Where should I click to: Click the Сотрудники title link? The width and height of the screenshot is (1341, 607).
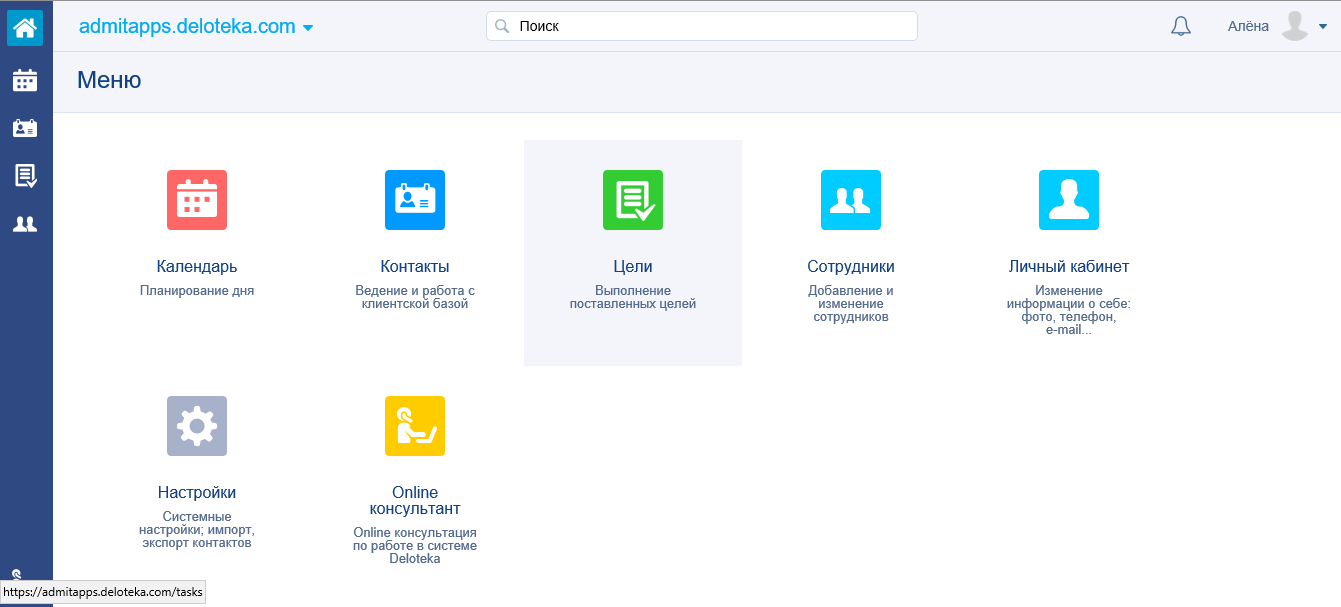pyautogui.click(x=851, y=267)
